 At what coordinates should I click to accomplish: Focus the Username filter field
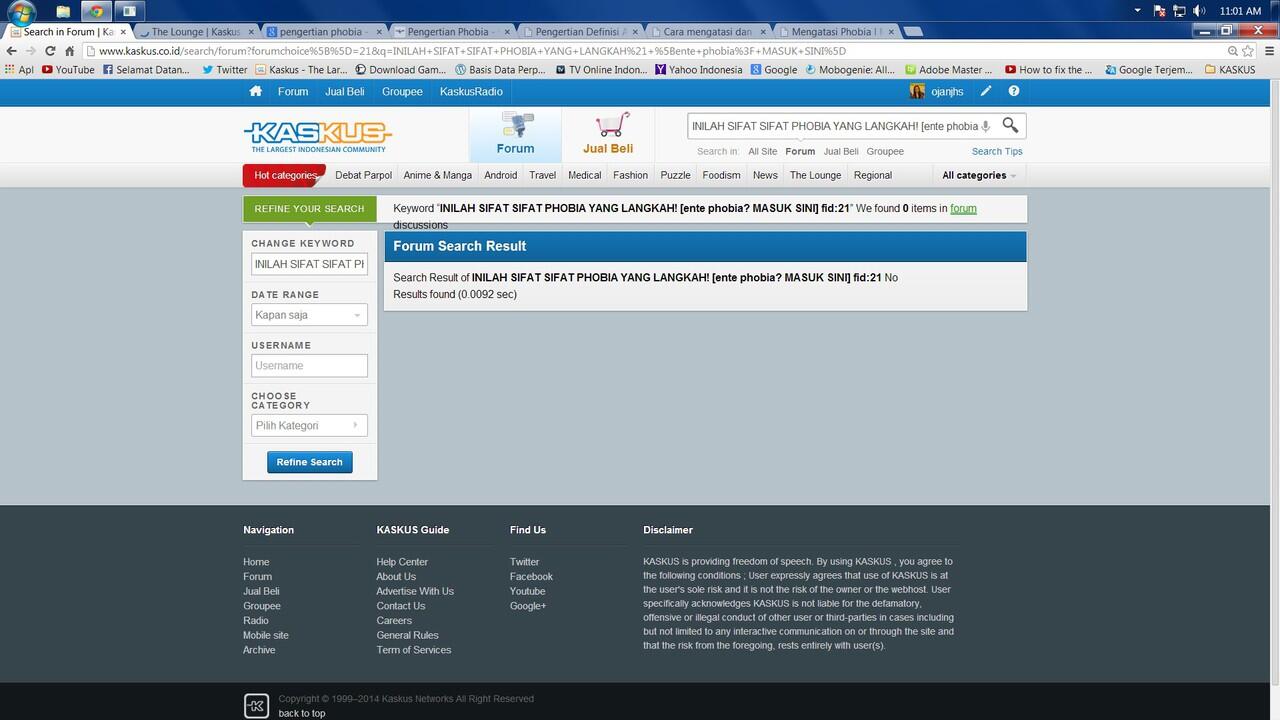pos(309,365)
